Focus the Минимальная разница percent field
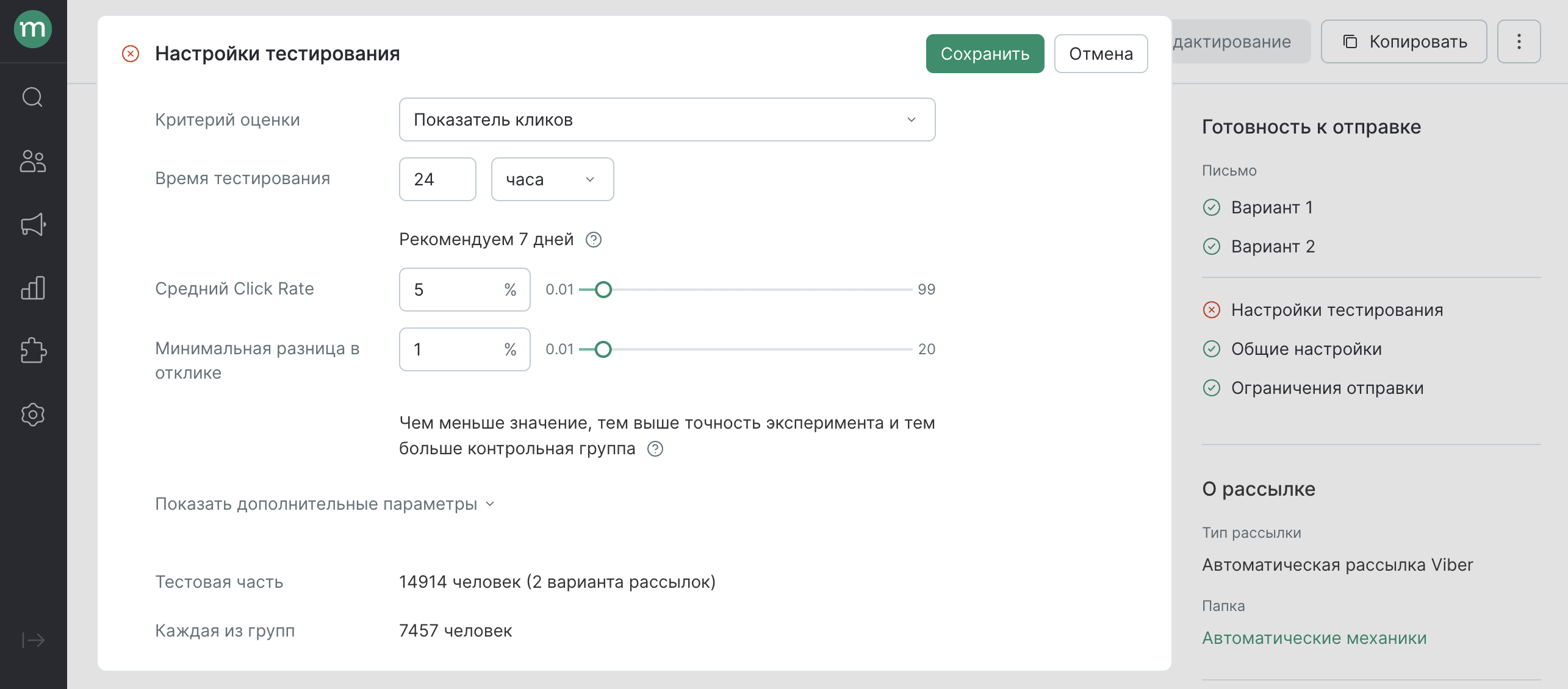Screen dimensions: 1568x689 pyautogui.click(x=465, y=349)
